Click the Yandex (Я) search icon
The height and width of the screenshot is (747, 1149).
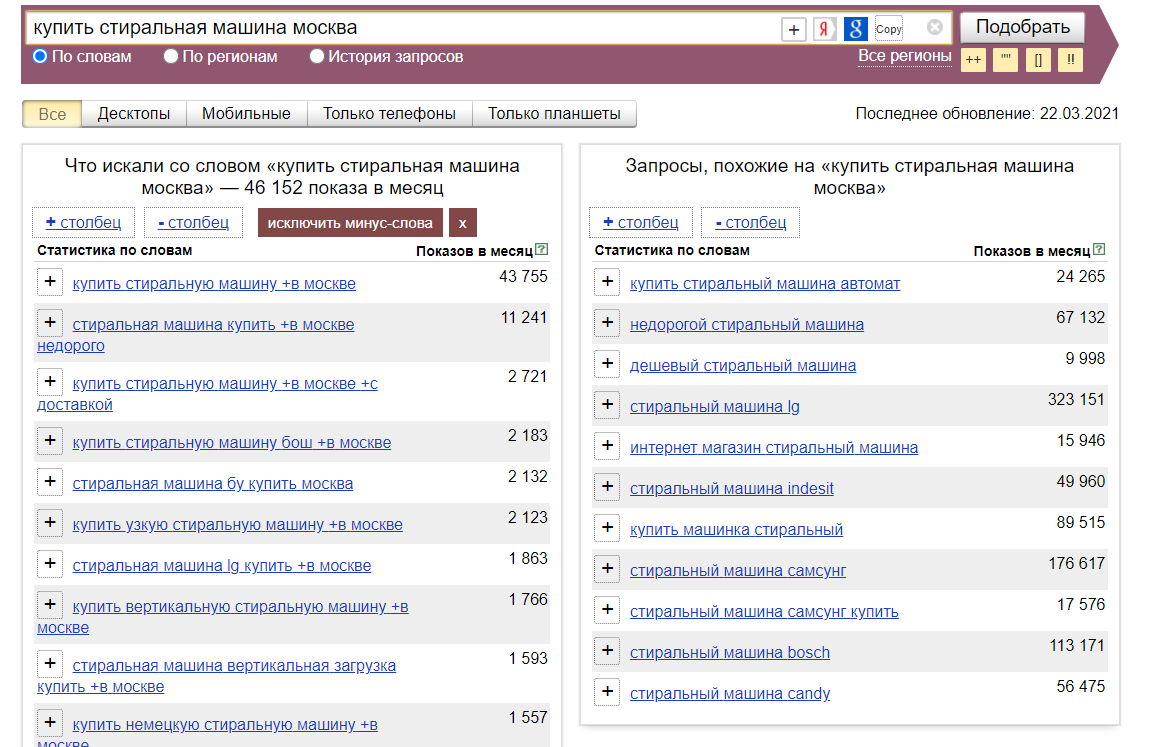(826, 28)
